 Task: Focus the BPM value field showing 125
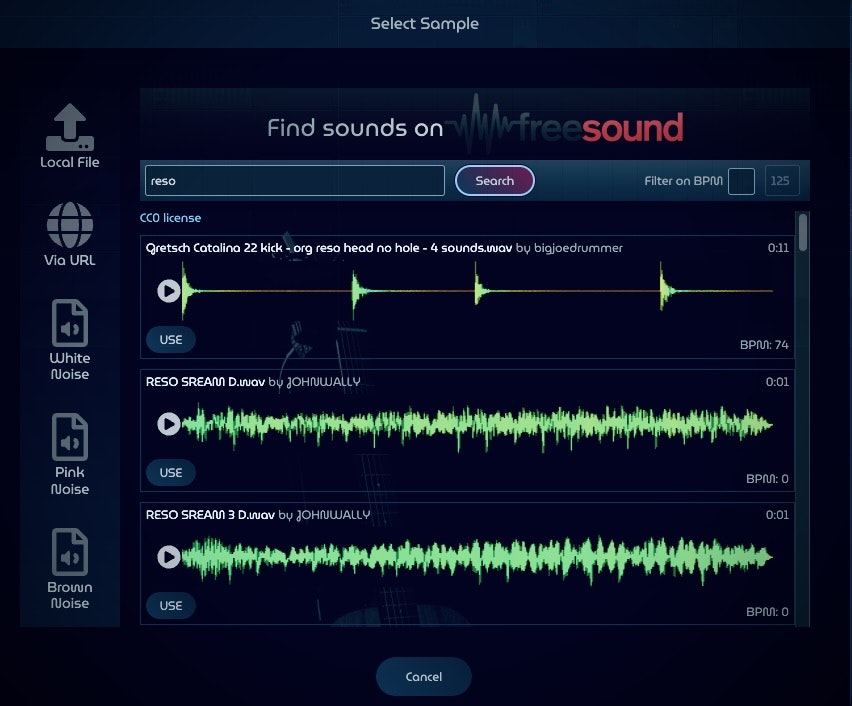click(782, 180)
